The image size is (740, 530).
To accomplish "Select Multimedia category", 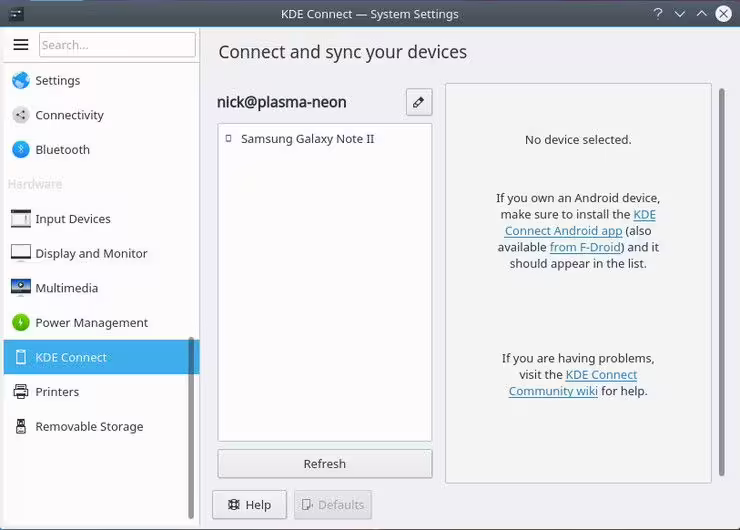I will point(101,288).
